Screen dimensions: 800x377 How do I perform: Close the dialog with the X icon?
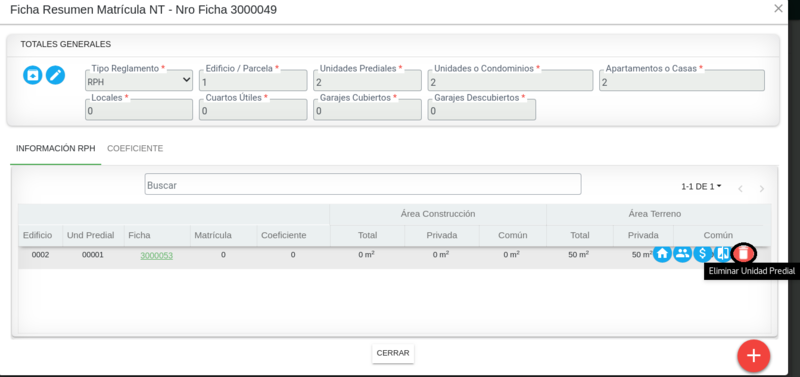778,9
